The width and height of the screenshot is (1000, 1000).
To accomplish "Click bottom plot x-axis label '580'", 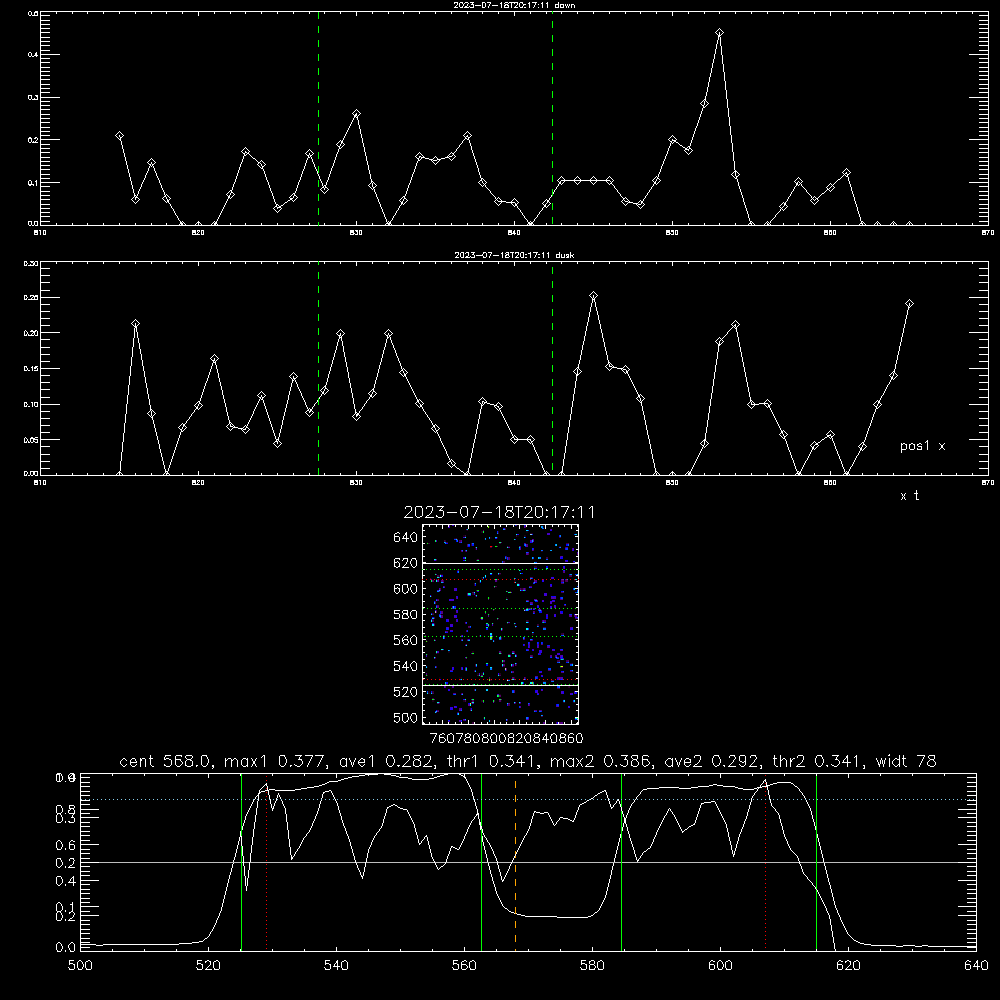I will pyautogui.click(x=592, y=965).
